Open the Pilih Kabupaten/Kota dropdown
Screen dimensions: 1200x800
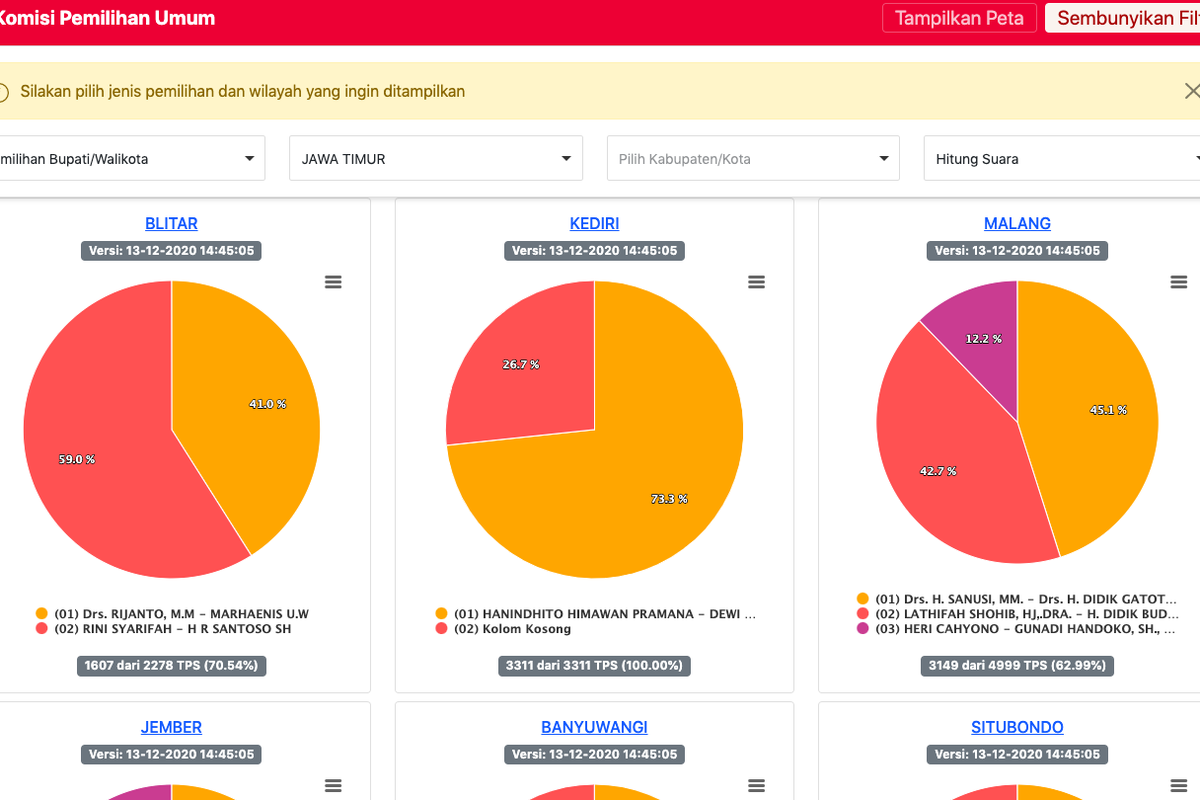tap(752, 159)
